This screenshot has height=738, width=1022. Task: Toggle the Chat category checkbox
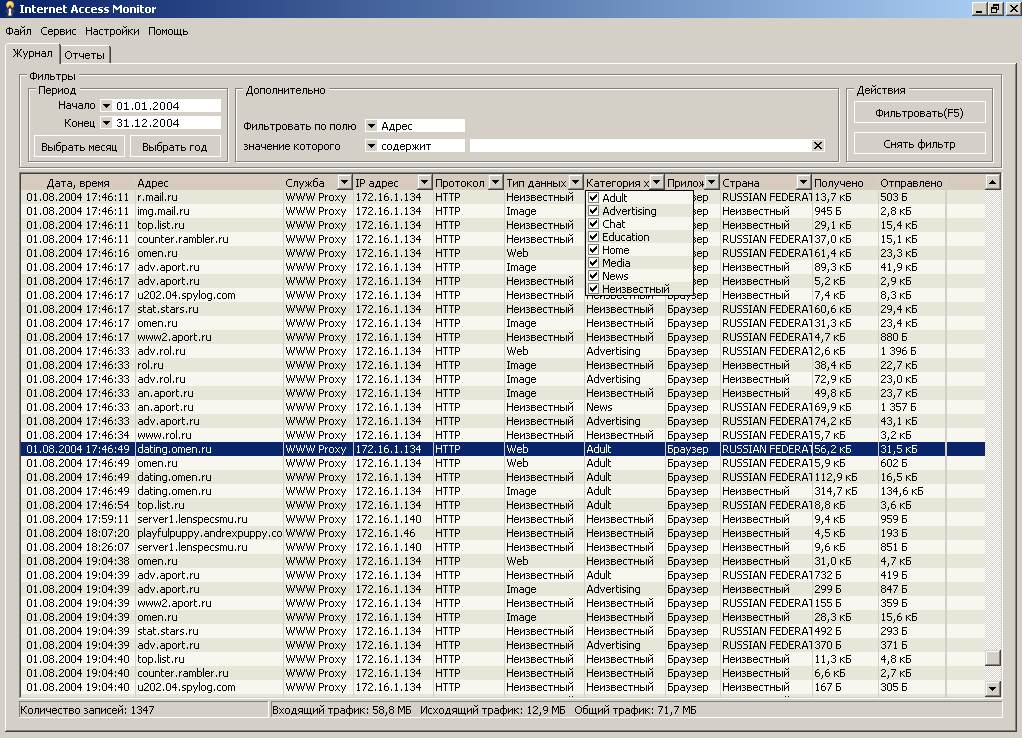tap(593, 224)
